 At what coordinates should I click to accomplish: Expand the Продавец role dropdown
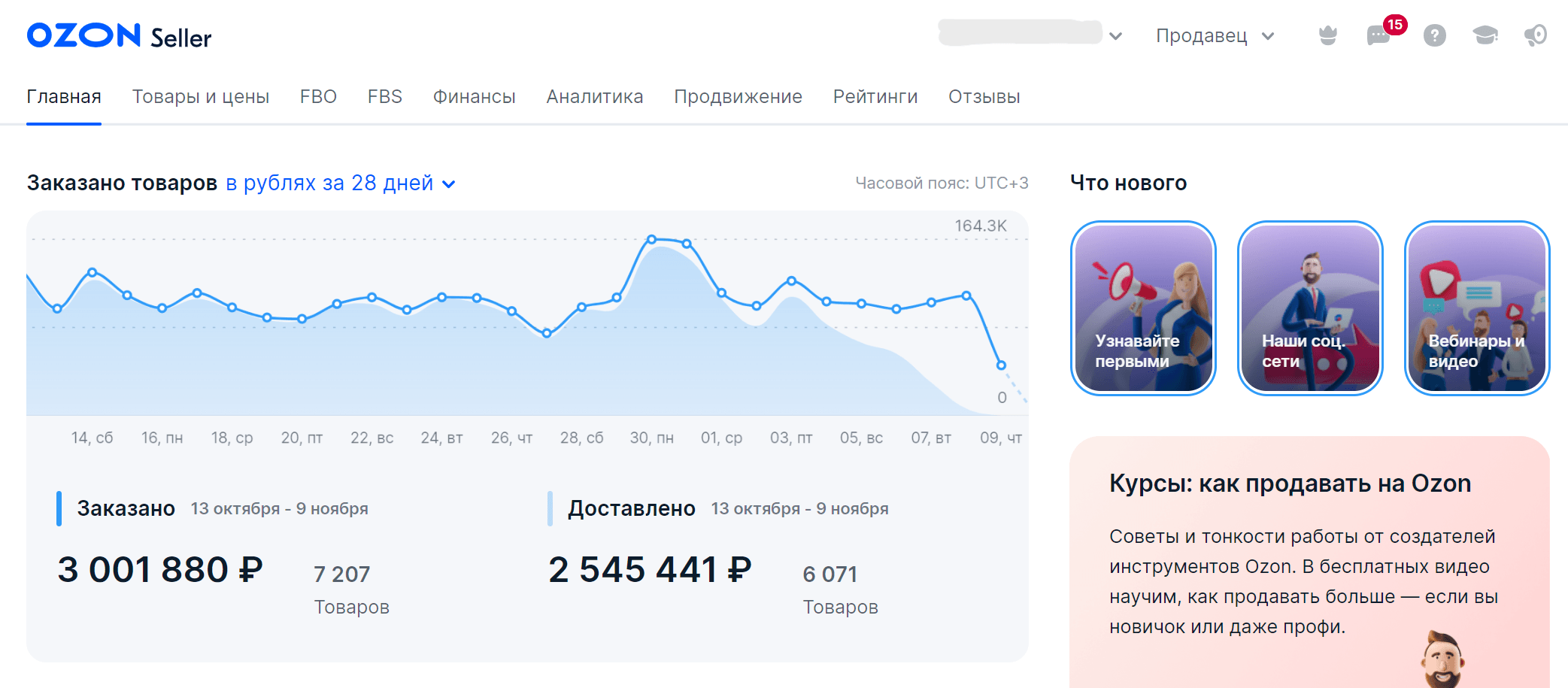tap(1215, 35)
